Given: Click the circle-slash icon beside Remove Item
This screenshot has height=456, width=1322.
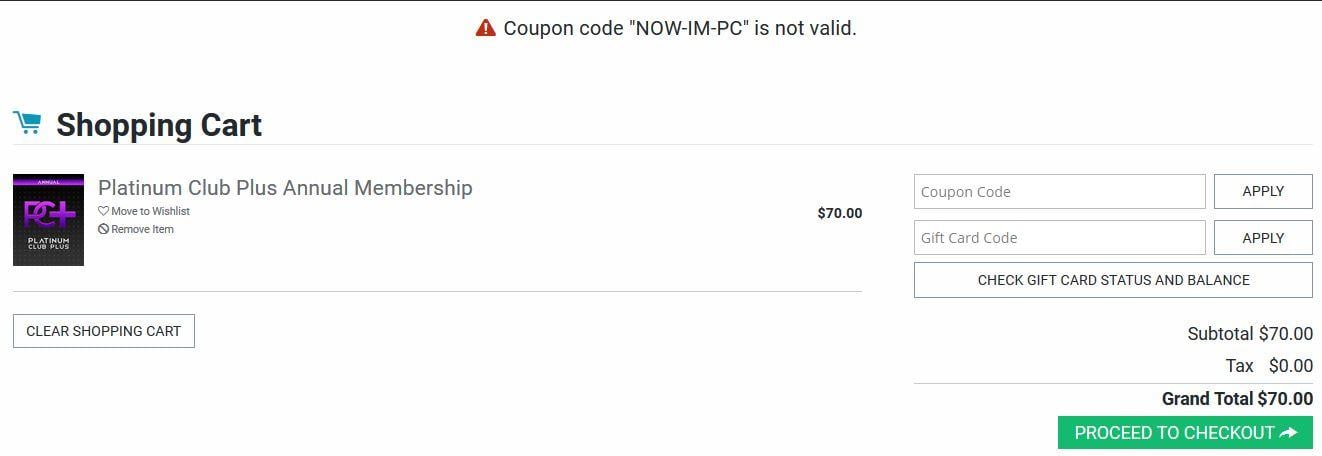Looking at the screenshot, I should click(x=103, y=230).
